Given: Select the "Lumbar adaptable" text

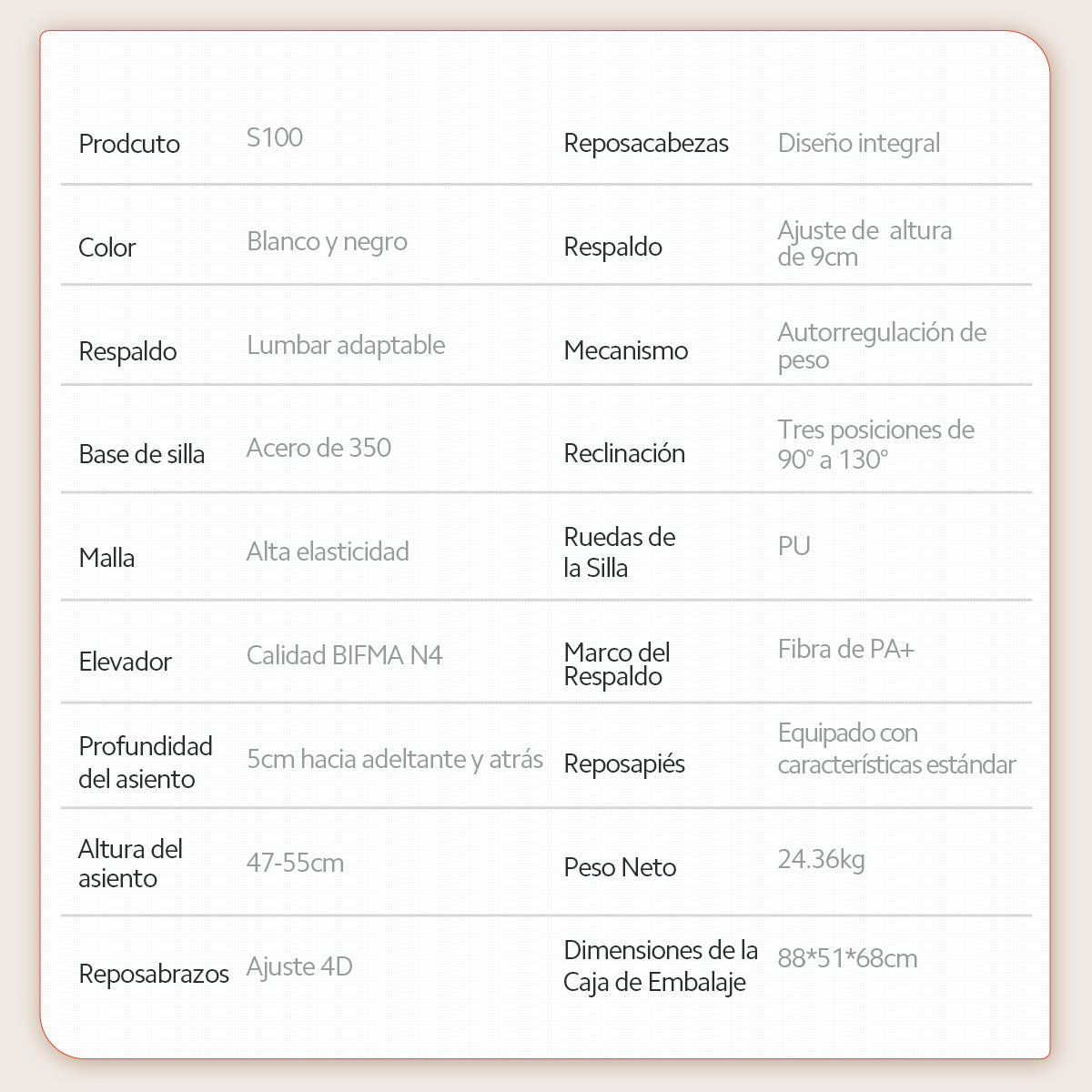Looking at the screenshot, I should 346,346.
